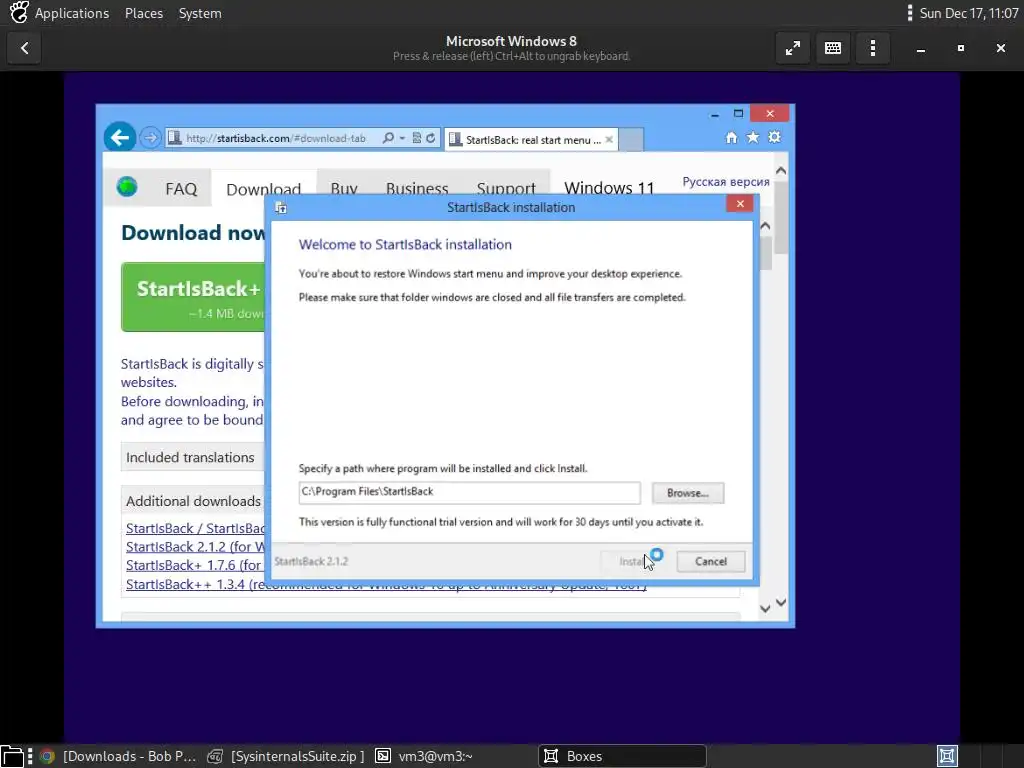The width and height of the screenshot is (1024, 768).
Task: Click the inner scrollbar up arrow
Action: pyautogui.click(x=765, y=226)
